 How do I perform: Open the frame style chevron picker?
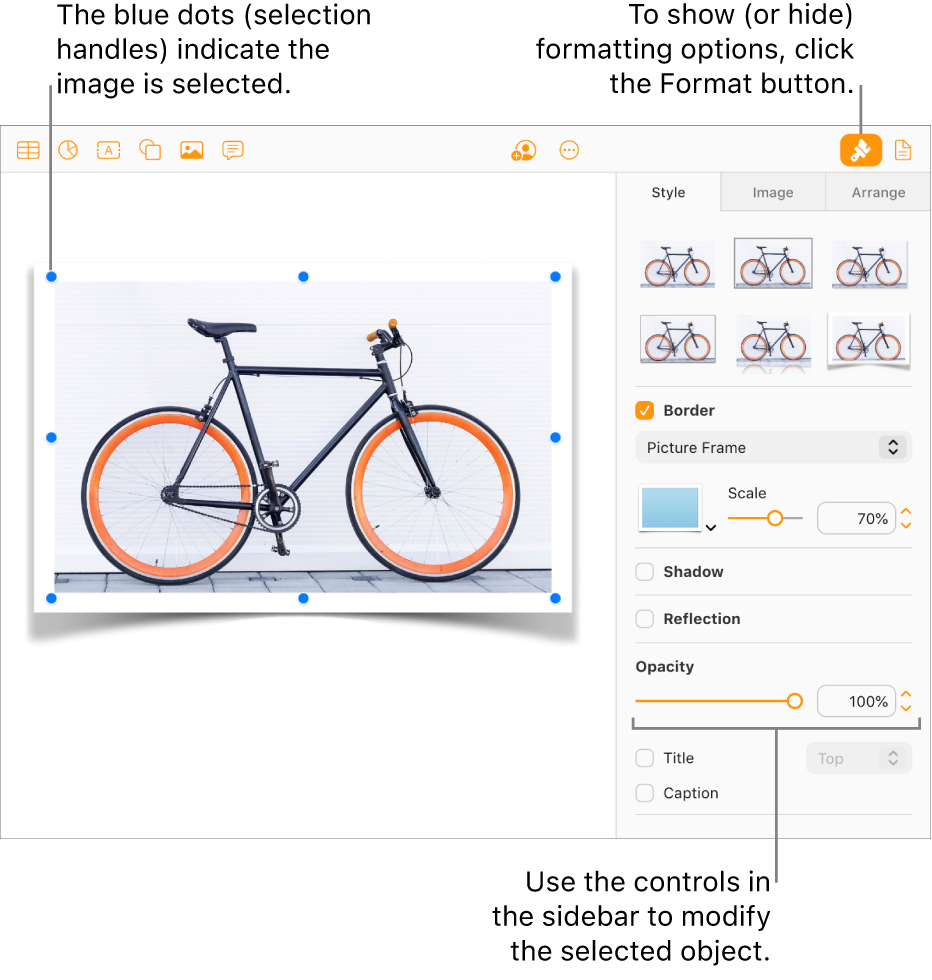(x=710, y=525)
